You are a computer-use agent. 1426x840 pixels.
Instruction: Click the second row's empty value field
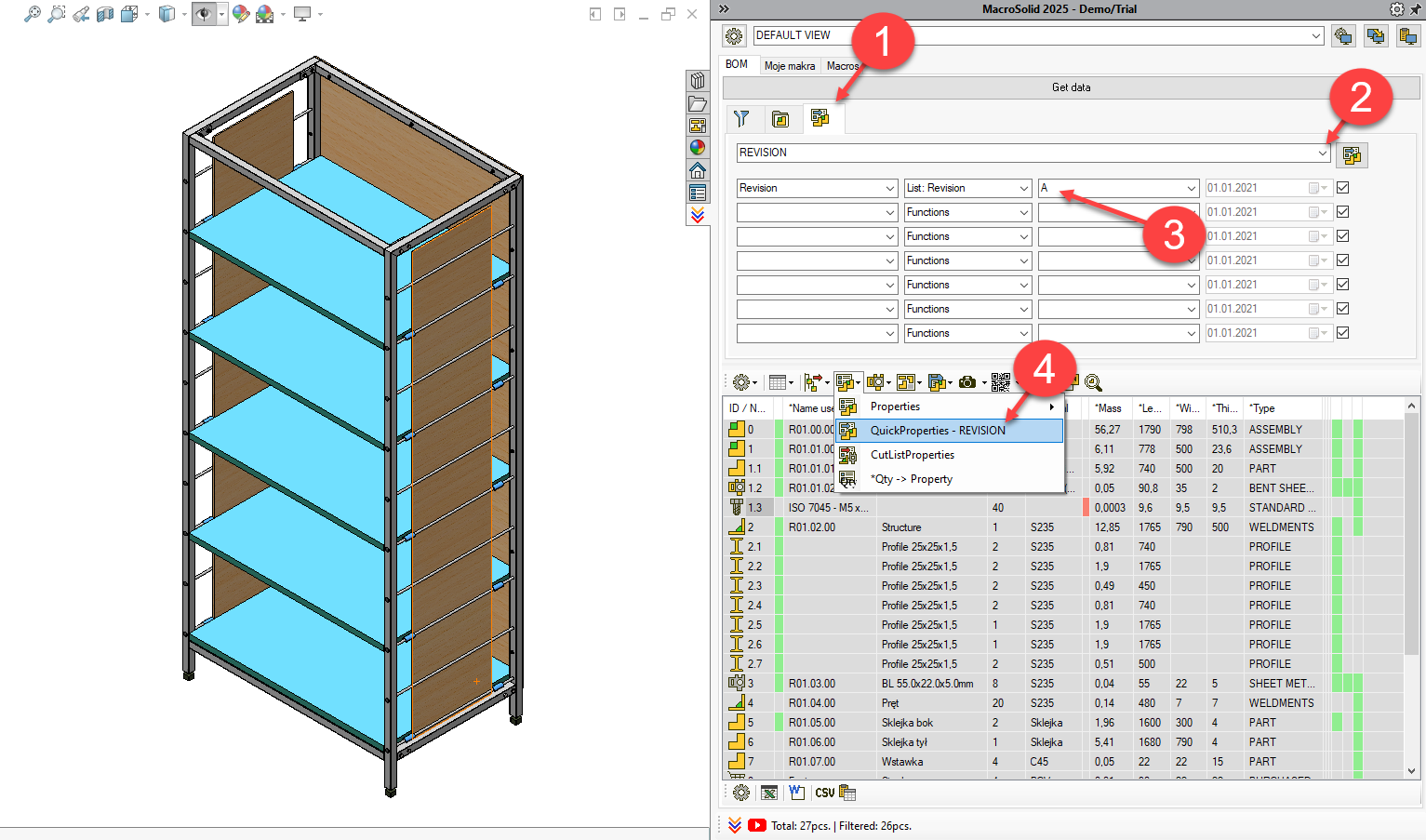[x=1118, y=212]
